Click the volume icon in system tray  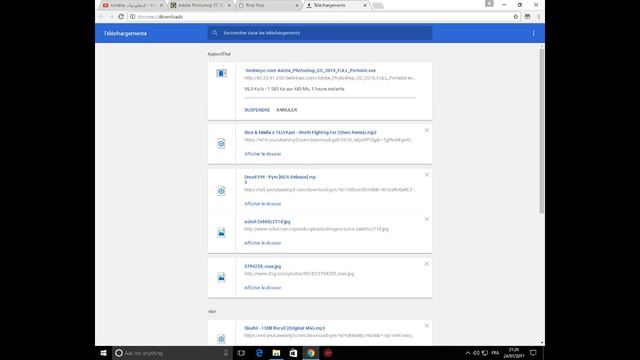click(476, 353)
